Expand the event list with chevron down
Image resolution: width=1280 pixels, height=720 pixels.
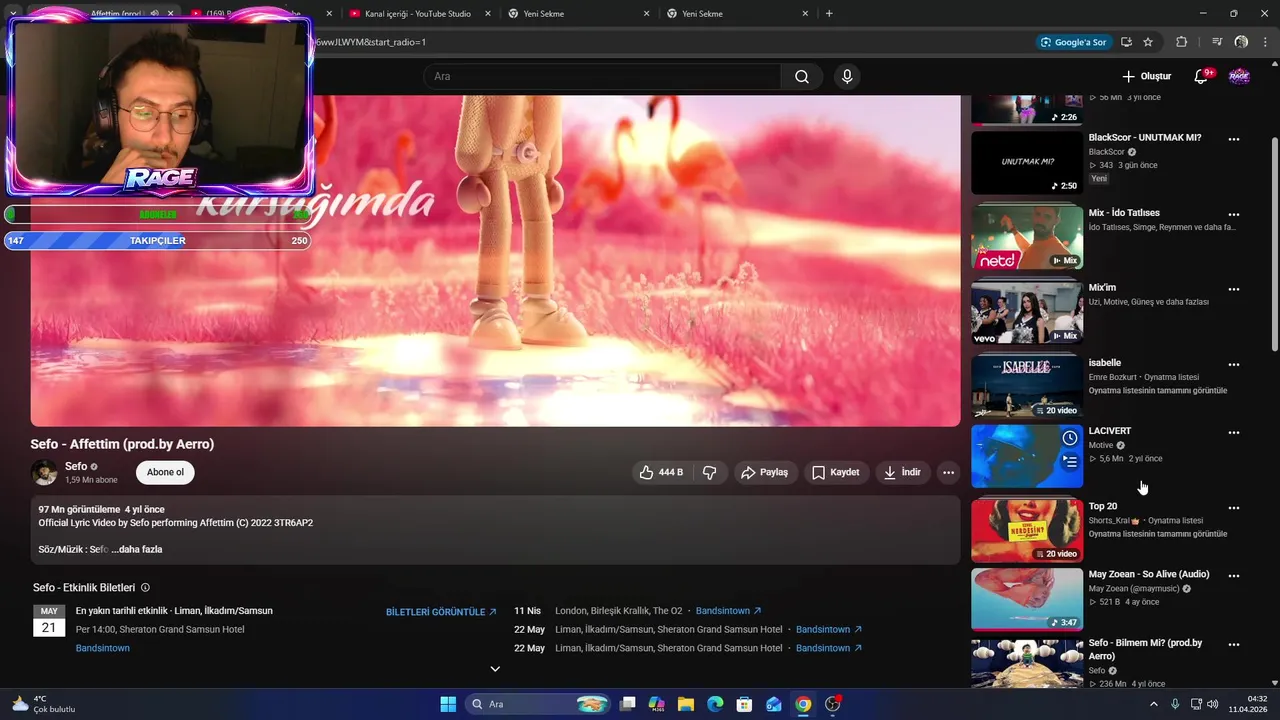(x=495, y=669)
